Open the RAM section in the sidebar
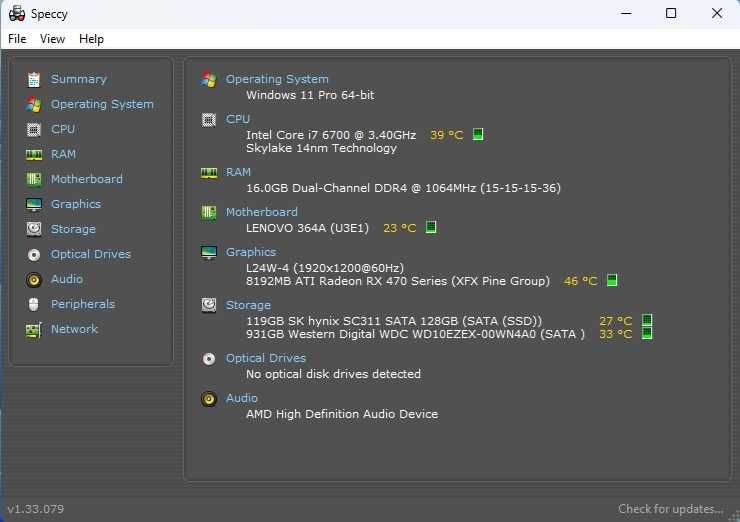The height and width of the screenshot is (522, 740). click(x=63, y=154)
